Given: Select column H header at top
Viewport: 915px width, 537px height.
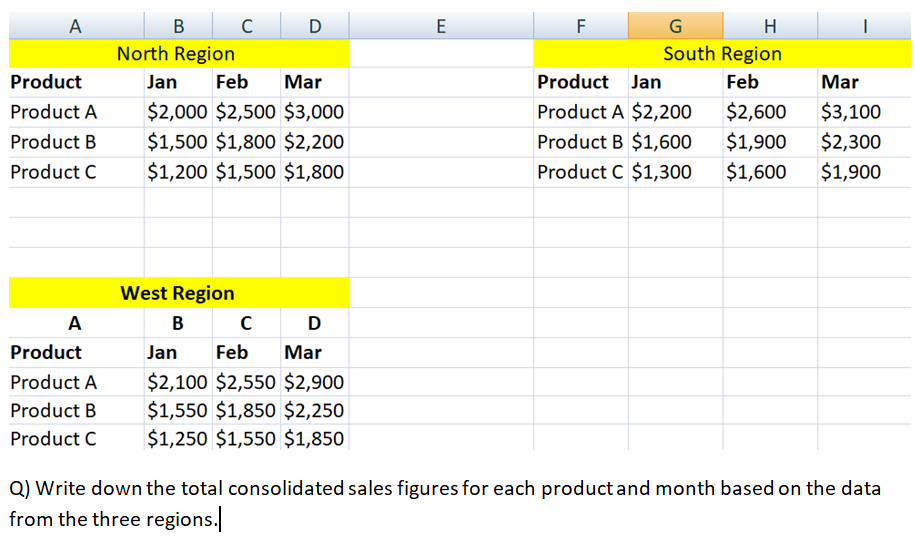Looking at the screenshot, I should pos(769,26).
